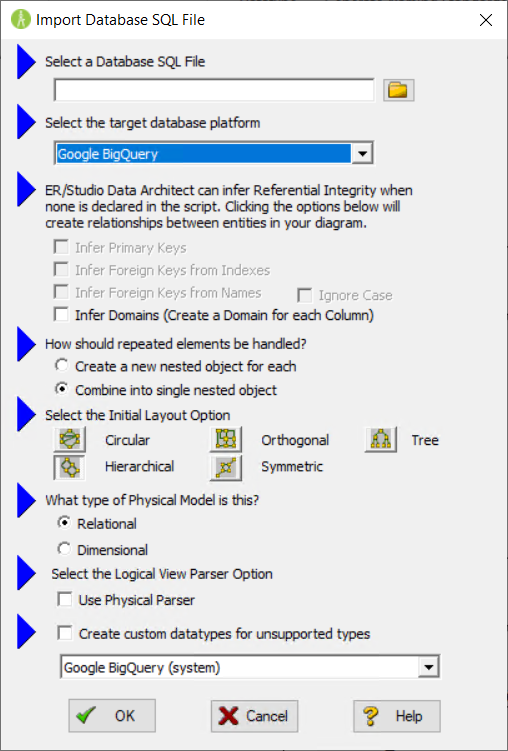Screen dimensions: 508x751
Task: Click the ER/Studio app icon in title bar
Action: (x=21, y=20)
